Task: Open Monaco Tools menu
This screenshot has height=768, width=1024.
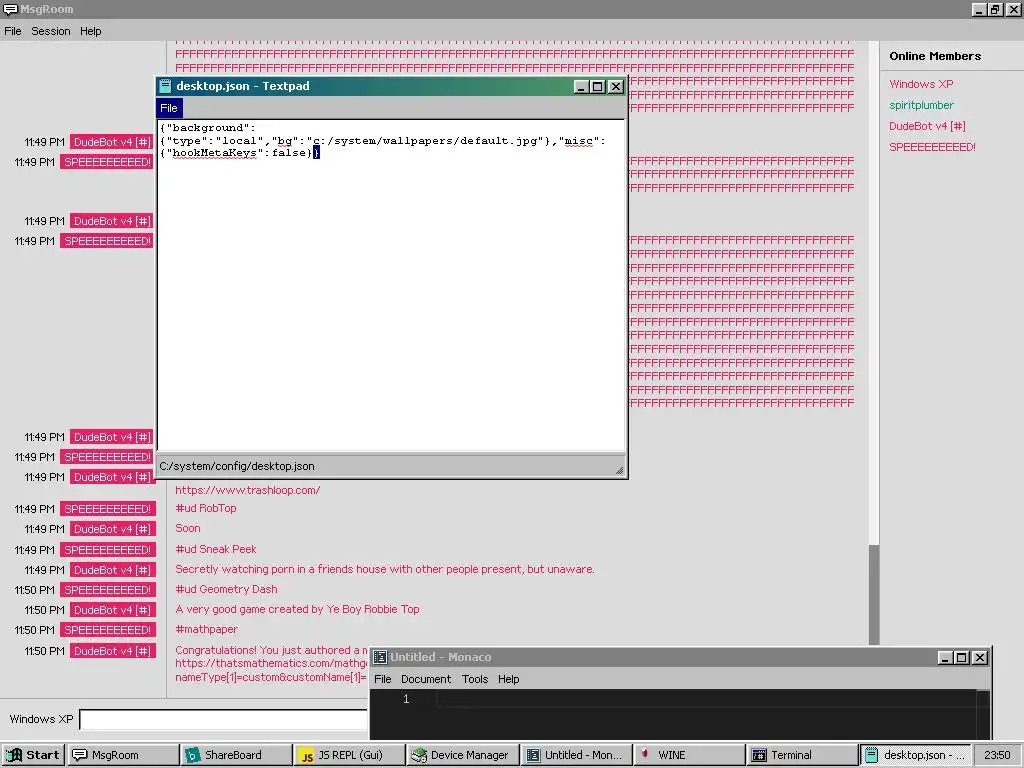Action: [x=475, y=679]
